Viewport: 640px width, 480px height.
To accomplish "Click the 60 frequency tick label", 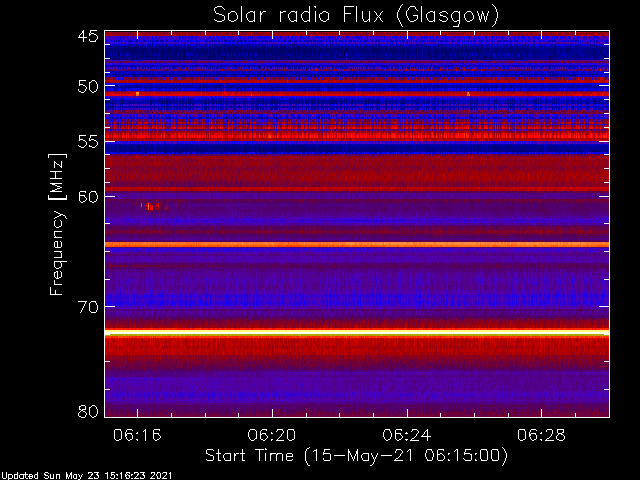I will pyautogui.click(x=88, y=196).
